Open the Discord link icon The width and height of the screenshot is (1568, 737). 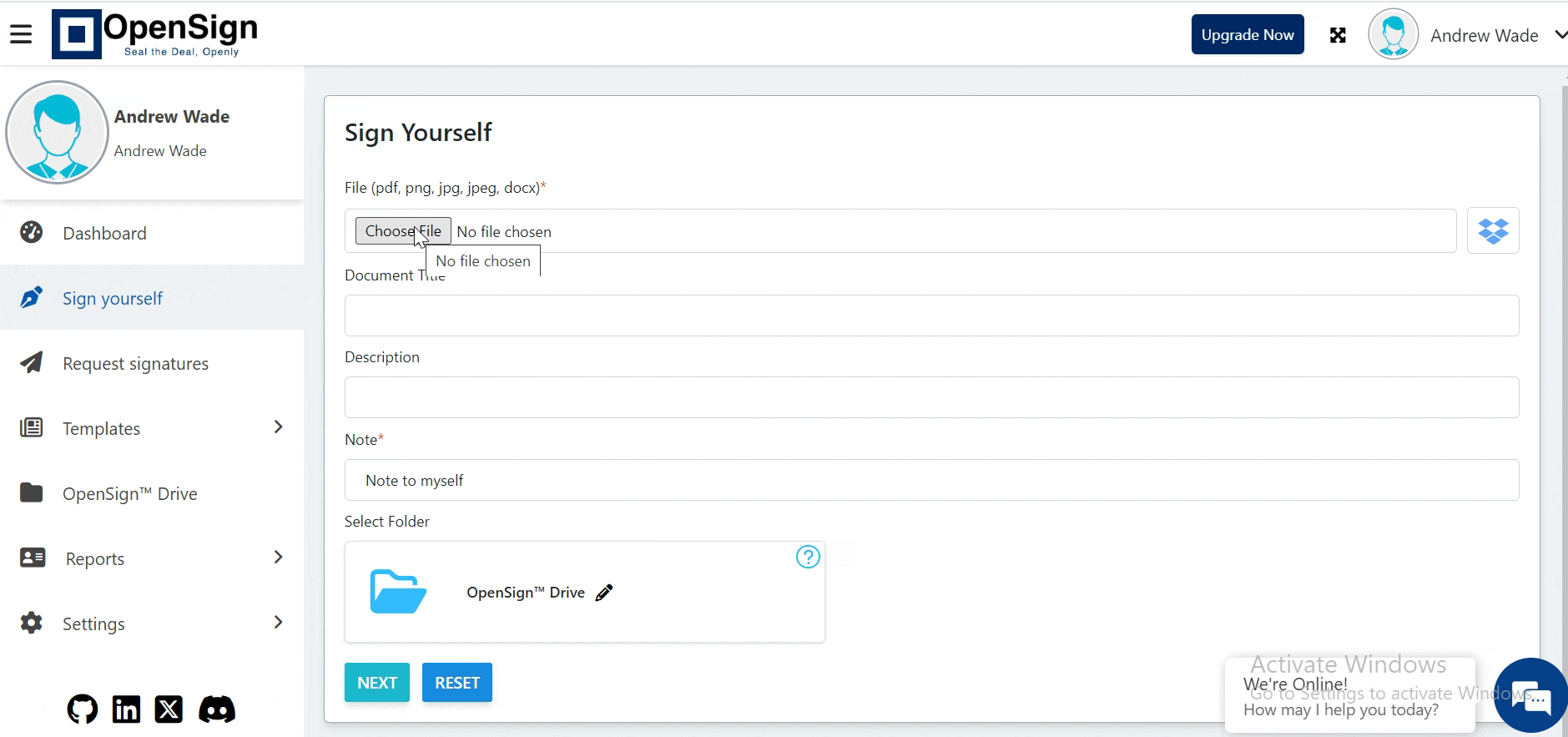coord(217,709)
